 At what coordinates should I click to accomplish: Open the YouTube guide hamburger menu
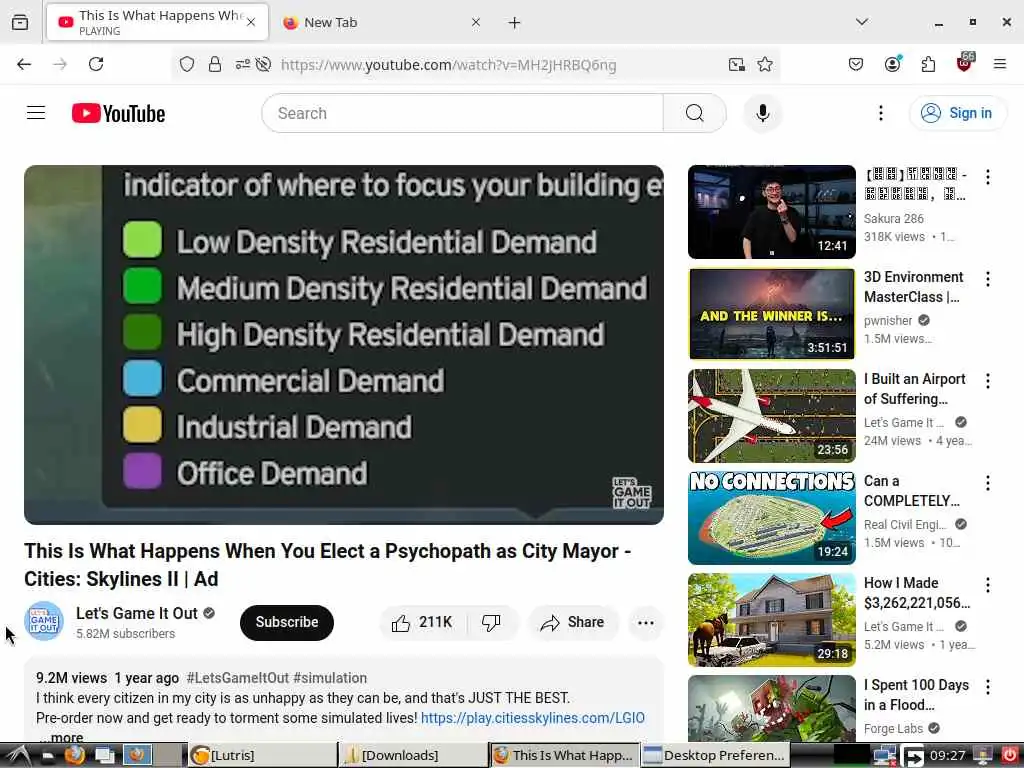(36, 113)
